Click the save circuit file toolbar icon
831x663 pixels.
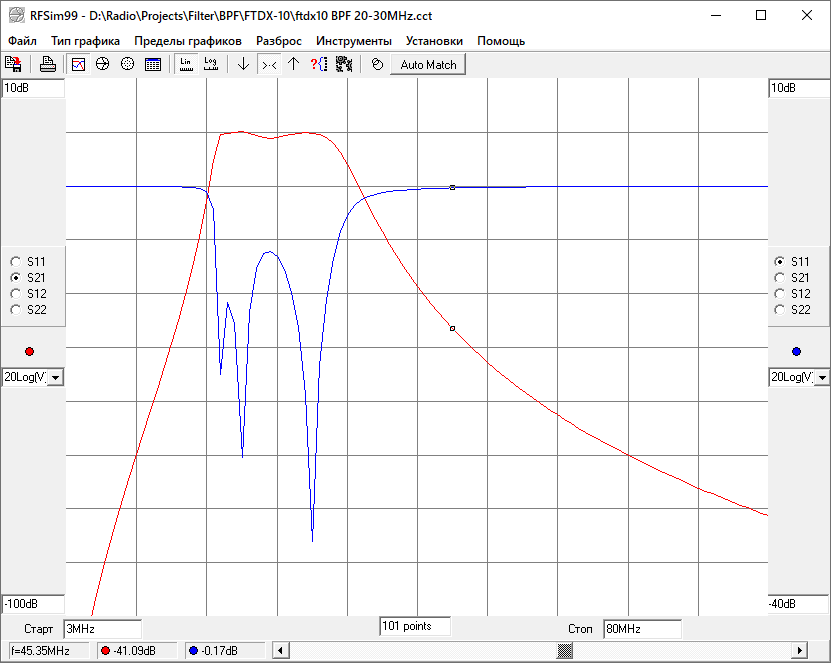click(14, 64)
